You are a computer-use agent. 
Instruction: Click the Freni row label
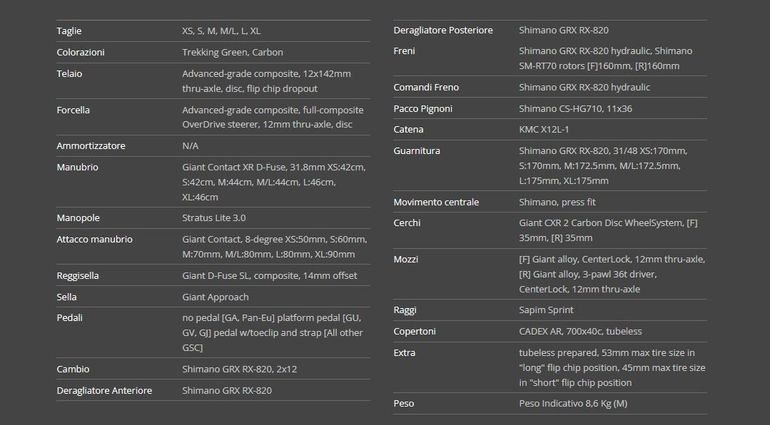[x=404, y=51]
